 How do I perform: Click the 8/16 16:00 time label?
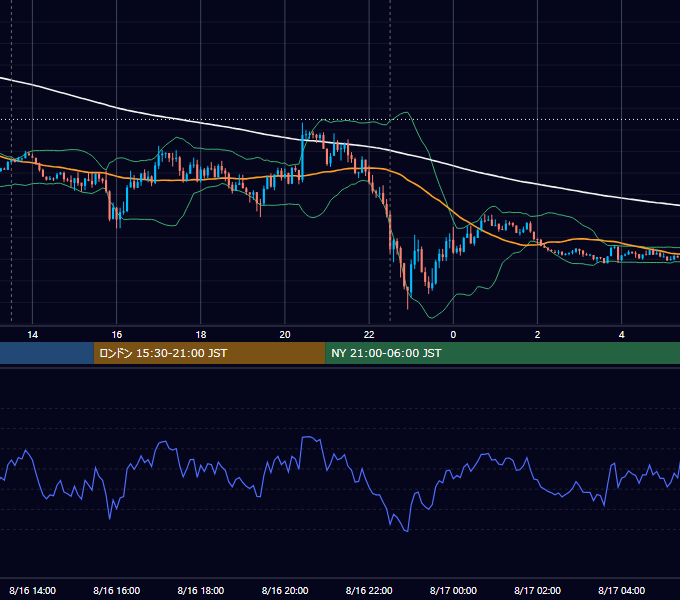[117, 590]
